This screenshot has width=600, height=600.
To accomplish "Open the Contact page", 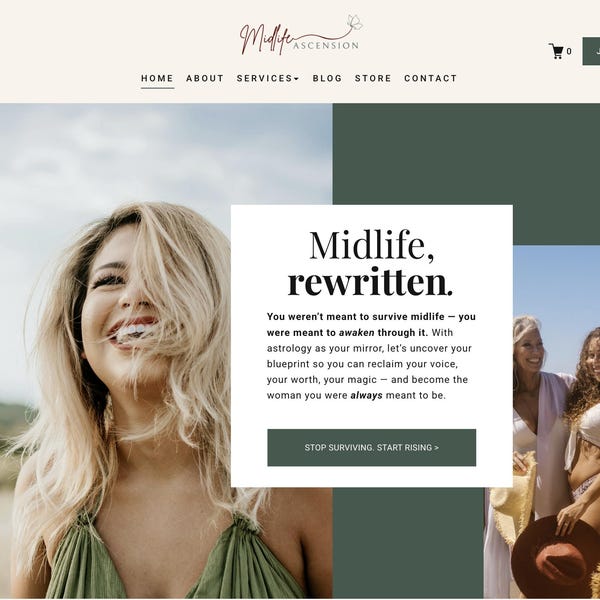I will [430, 78].
